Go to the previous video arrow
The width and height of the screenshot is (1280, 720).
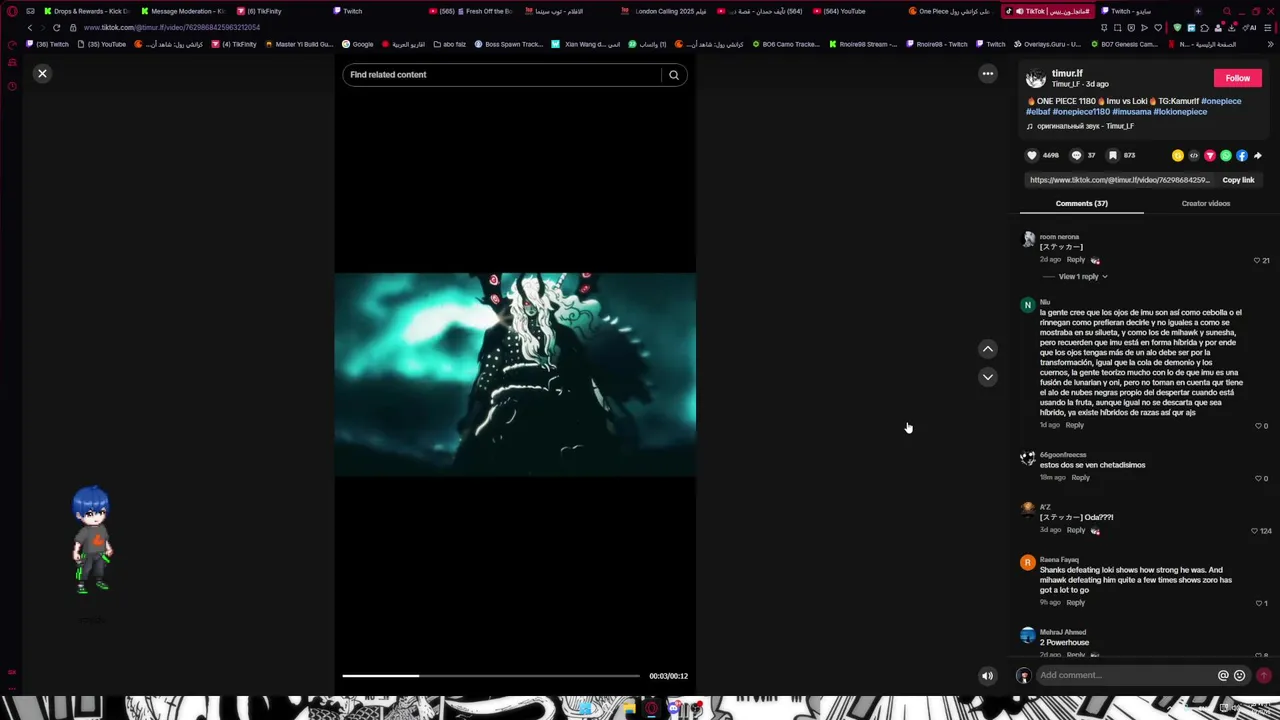[988, 349]
